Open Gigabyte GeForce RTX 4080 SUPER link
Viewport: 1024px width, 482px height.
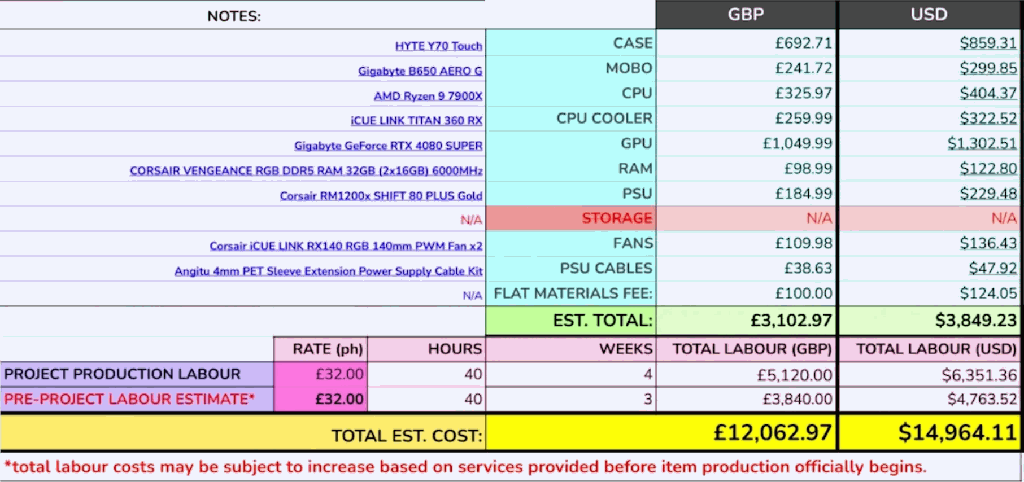click(388, 146)
